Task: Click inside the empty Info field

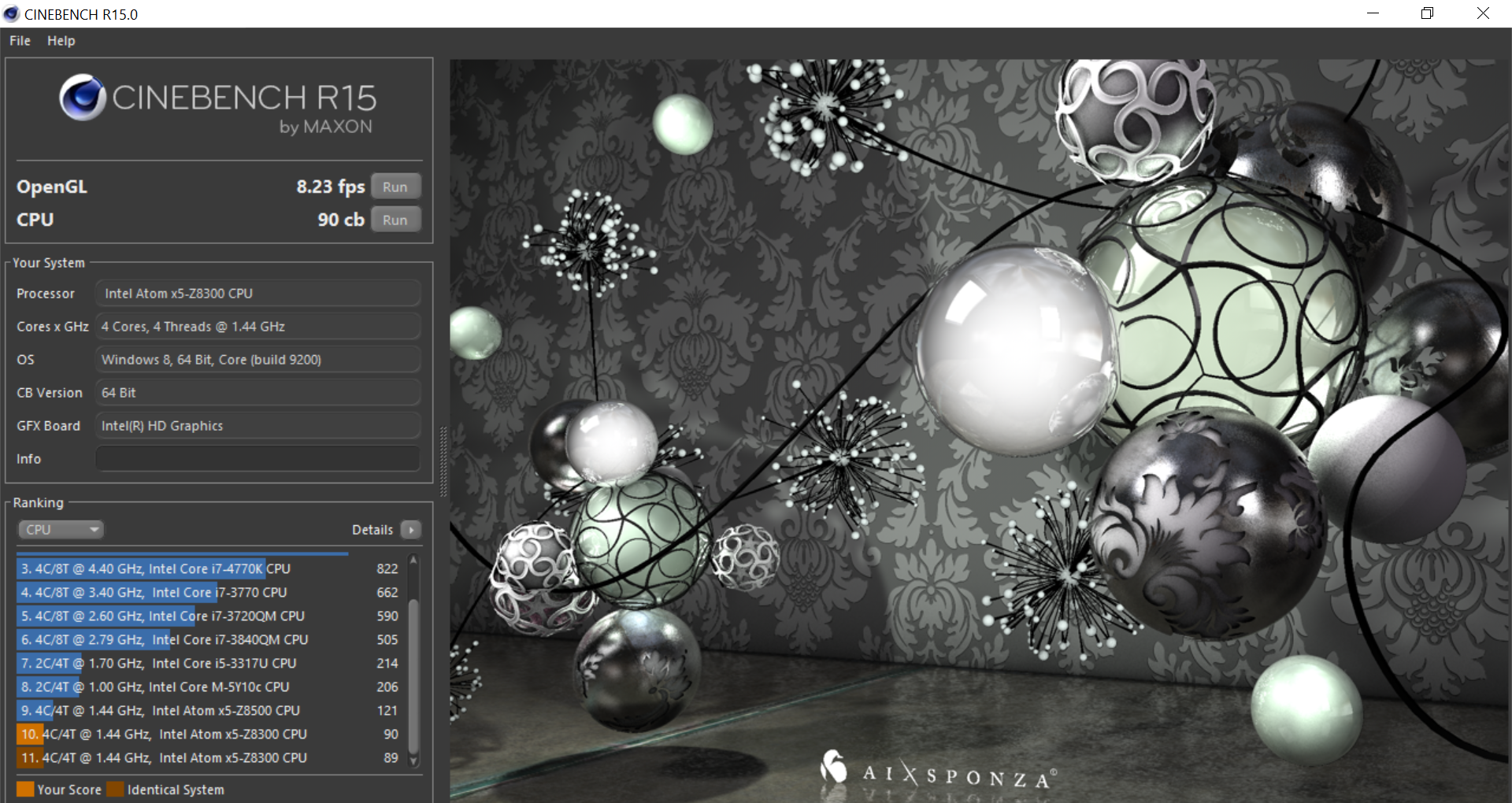Action: click(257, 458)
